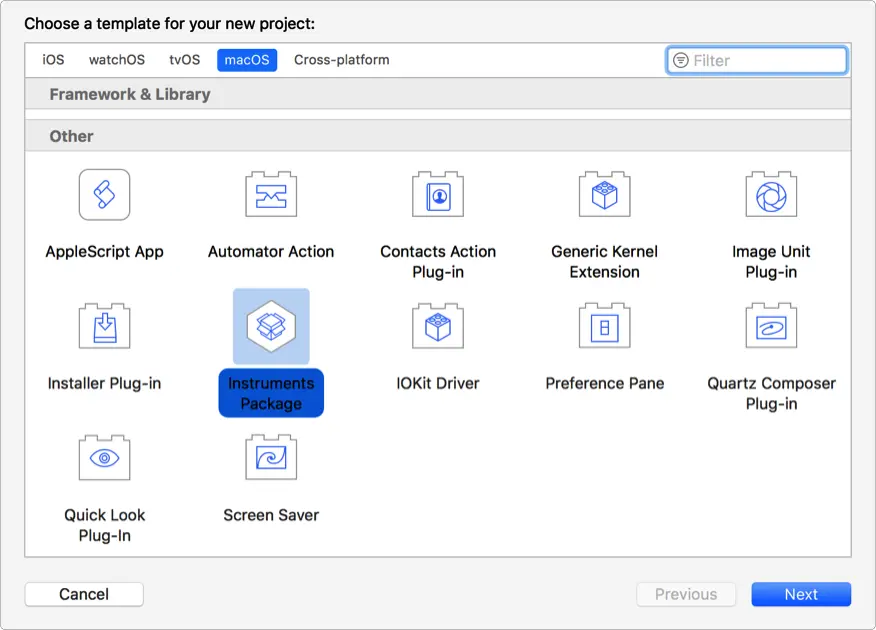Click the Other section header
The height and width of the screenshot is (630, 876).
438,136
